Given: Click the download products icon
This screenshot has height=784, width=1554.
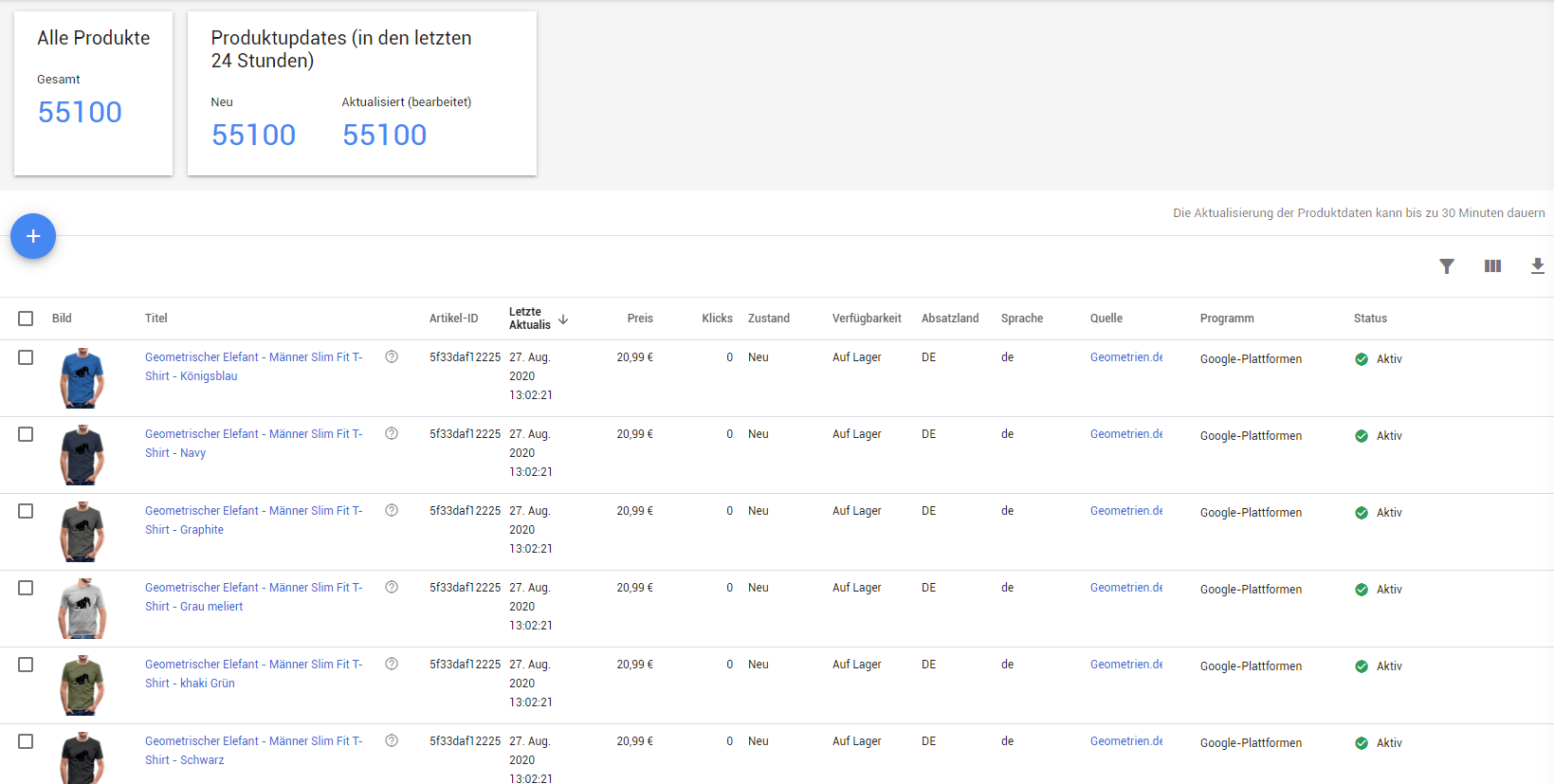Looking at the screenshot, I should pos(1537,266).
